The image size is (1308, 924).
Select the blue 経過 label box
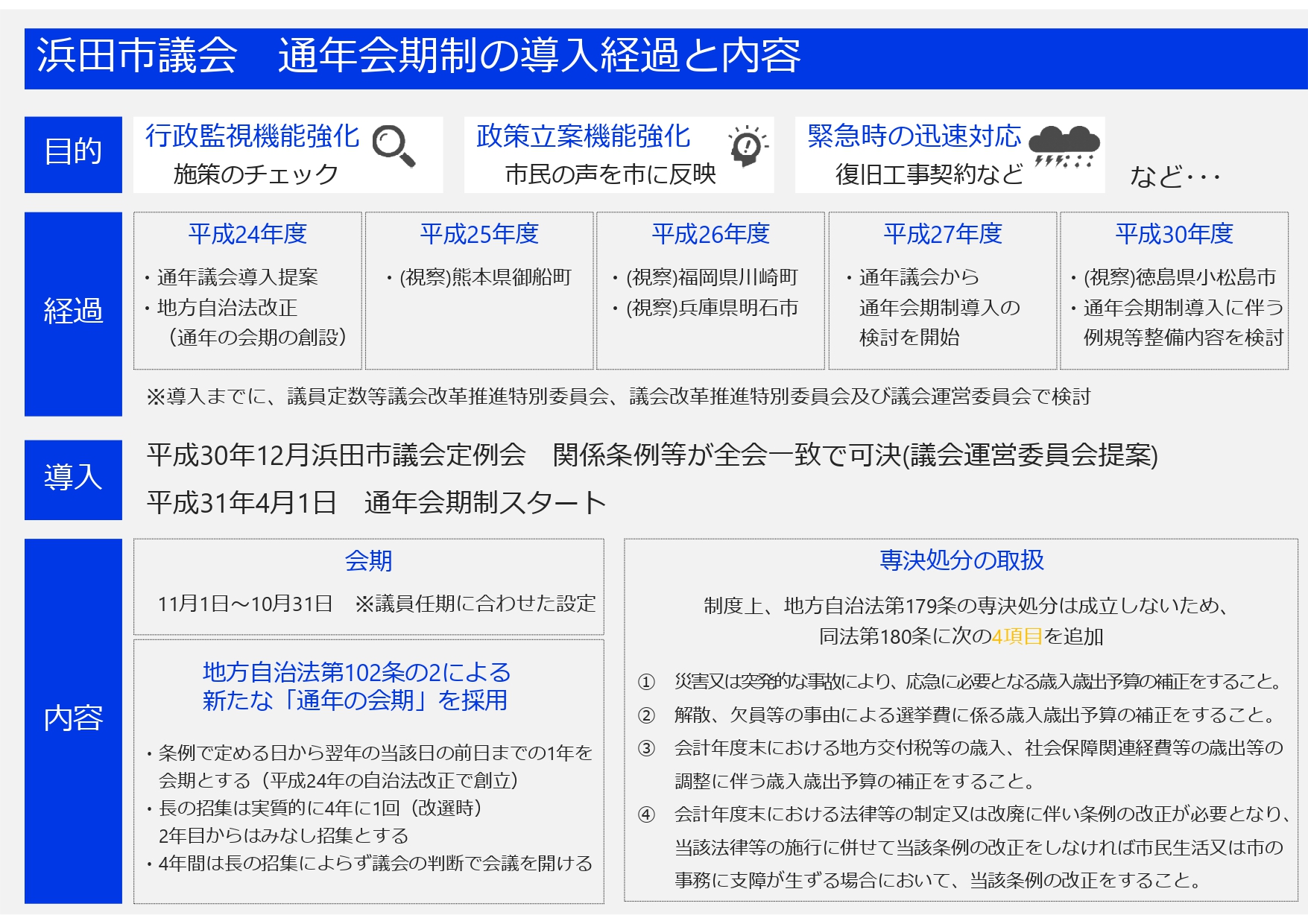click(73, 313)
